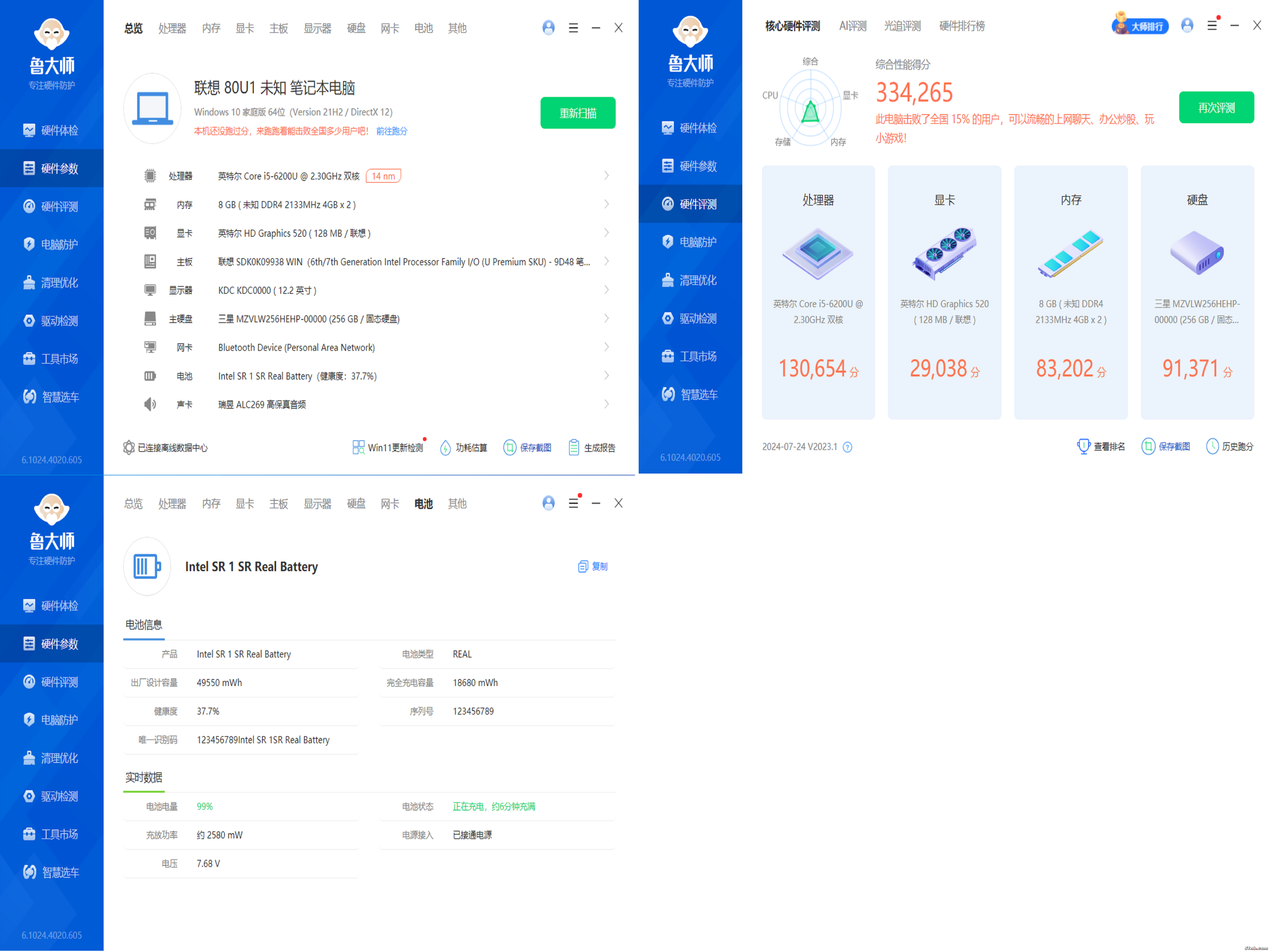This screenshot has width=1270, height=952.
Task: Expand the 网卡 row chevron
Action: click(606, 347)
